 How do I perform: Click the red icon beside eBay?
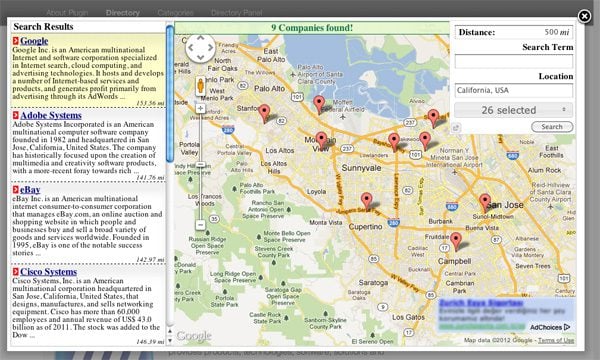click(15, 189)
